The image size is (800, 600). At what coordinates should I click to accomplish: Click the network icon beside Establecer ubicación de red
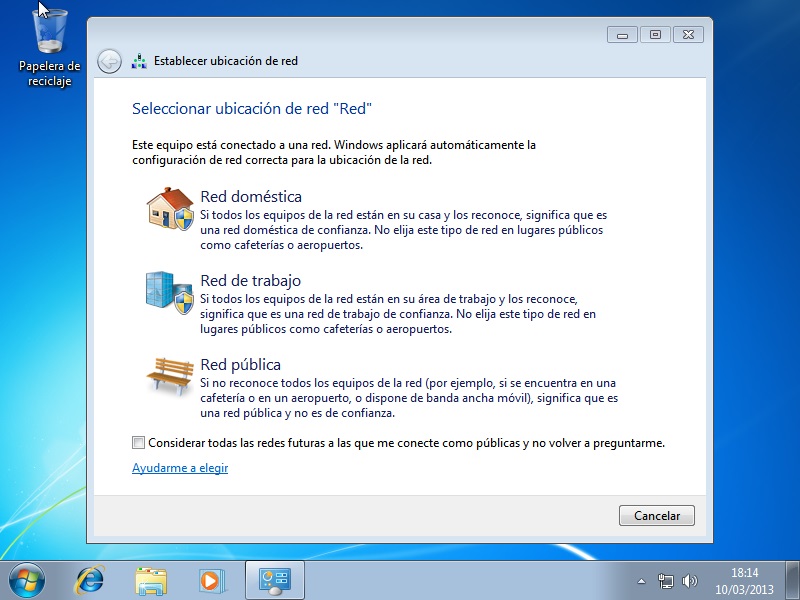pyautogui.click(x=139, y=61)
